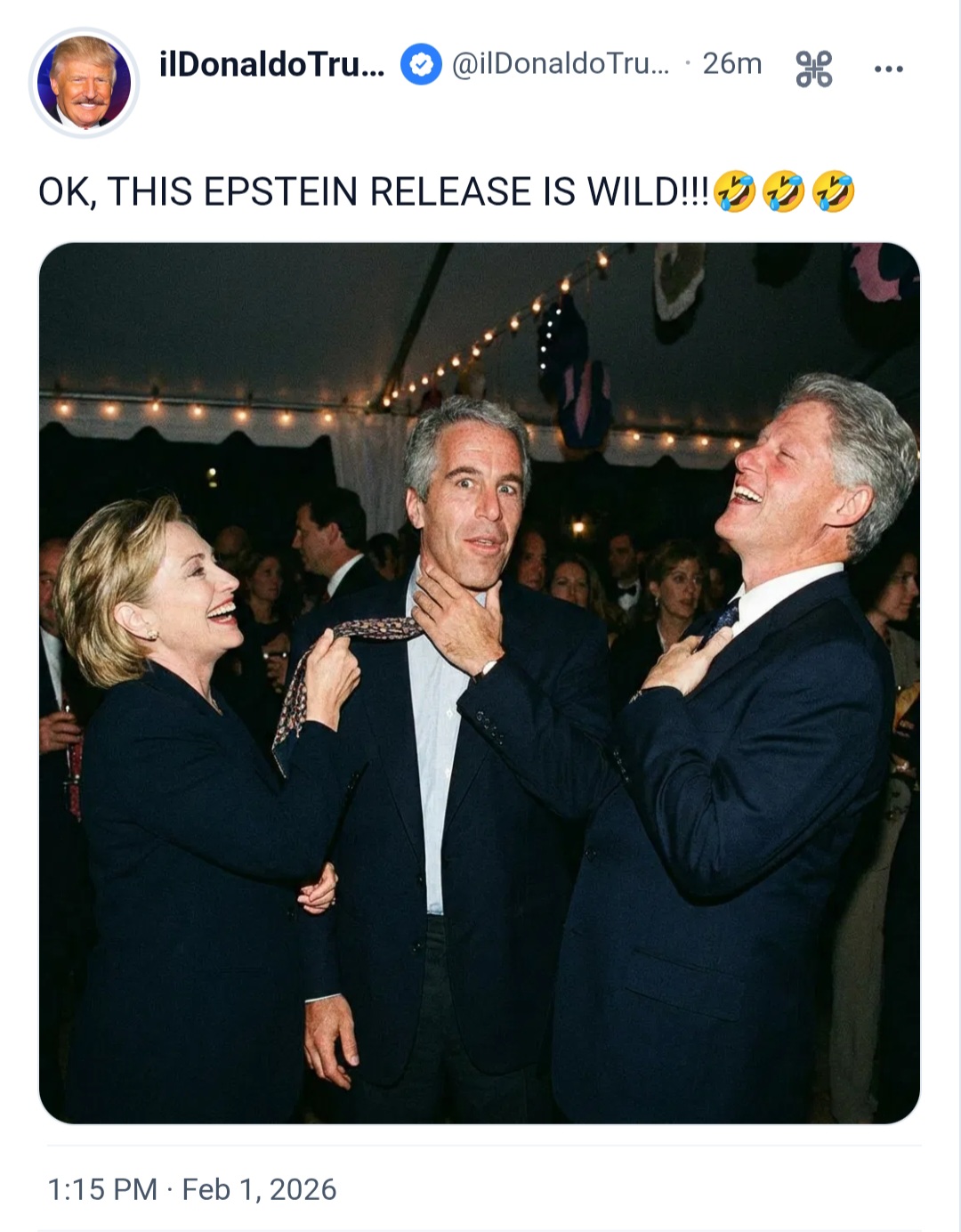Click the blue verified checkmark badge
961x1232 pixels.
pos(421,65)
